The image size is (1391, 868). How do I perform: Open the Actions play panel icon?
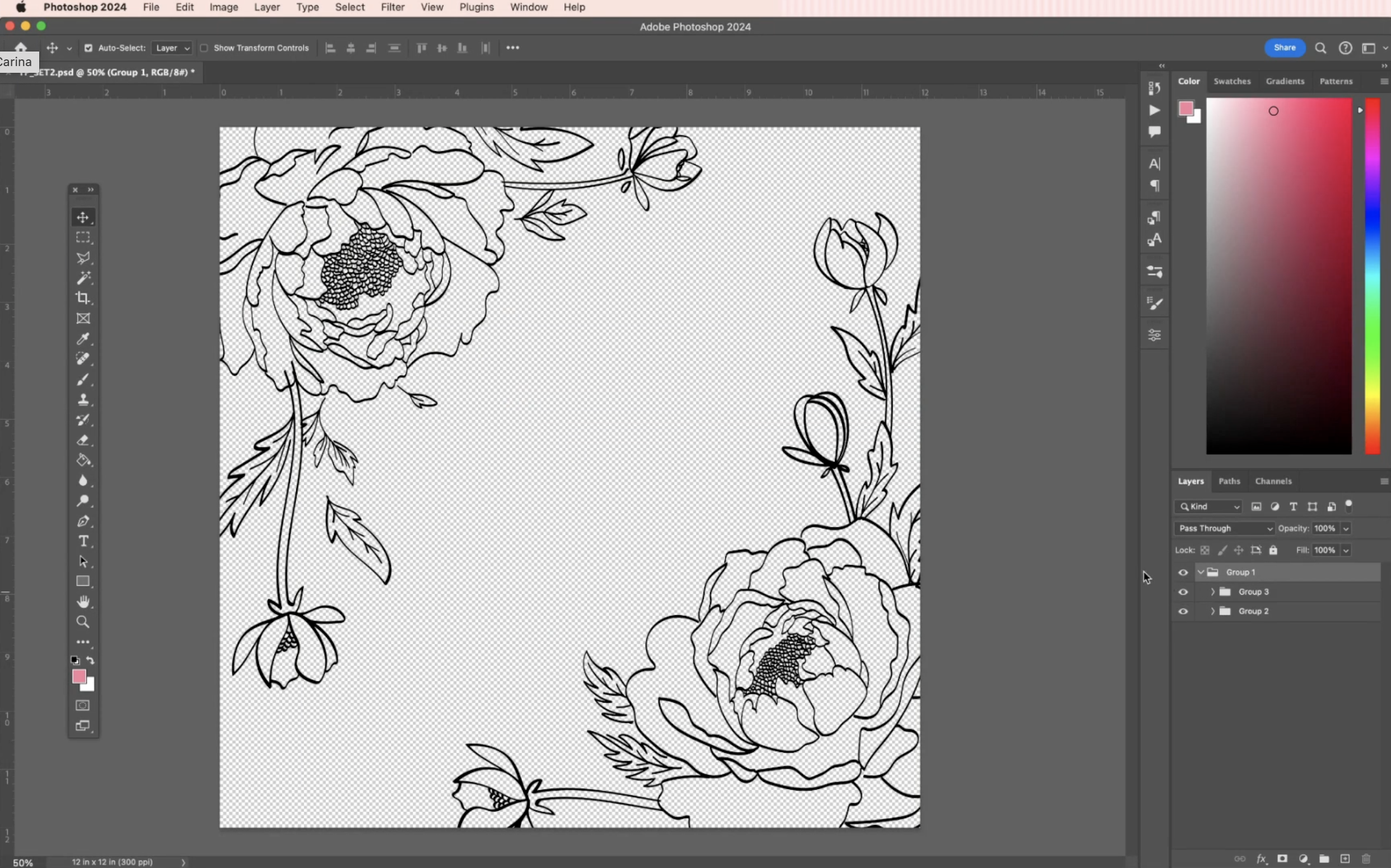1155,110
